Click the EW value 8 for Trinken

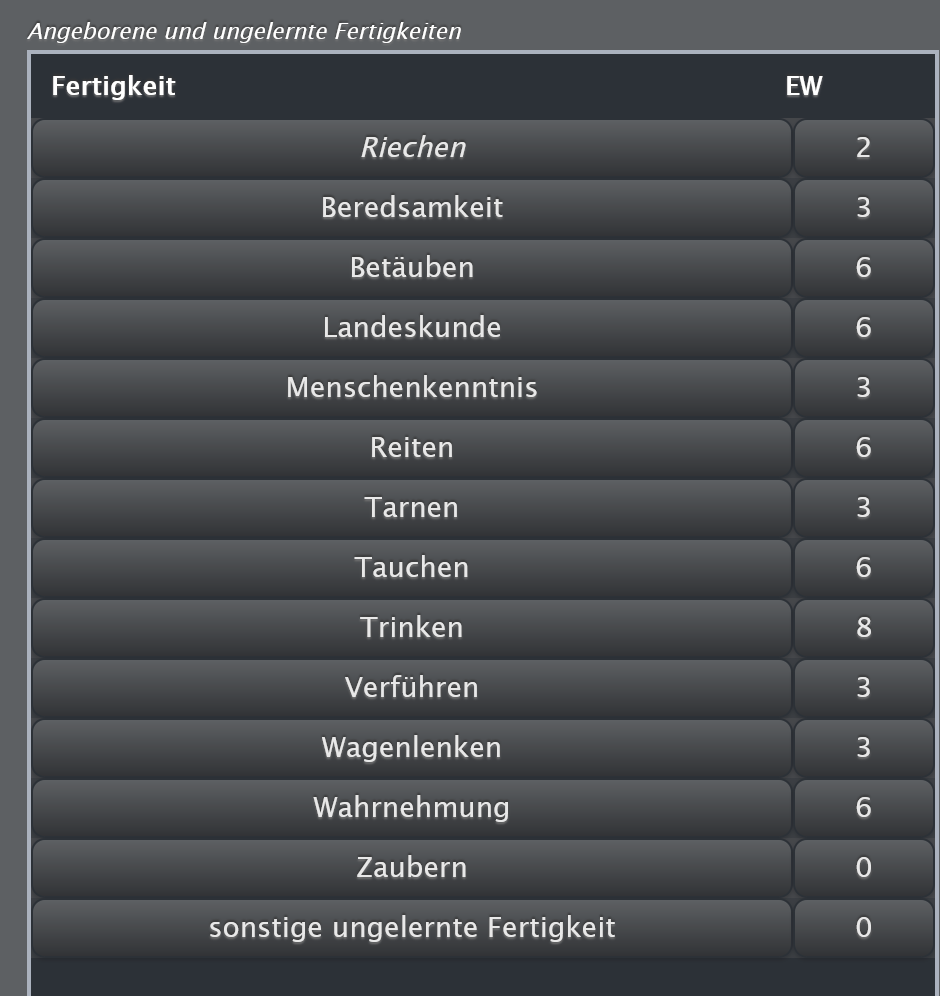coord(863,628)
